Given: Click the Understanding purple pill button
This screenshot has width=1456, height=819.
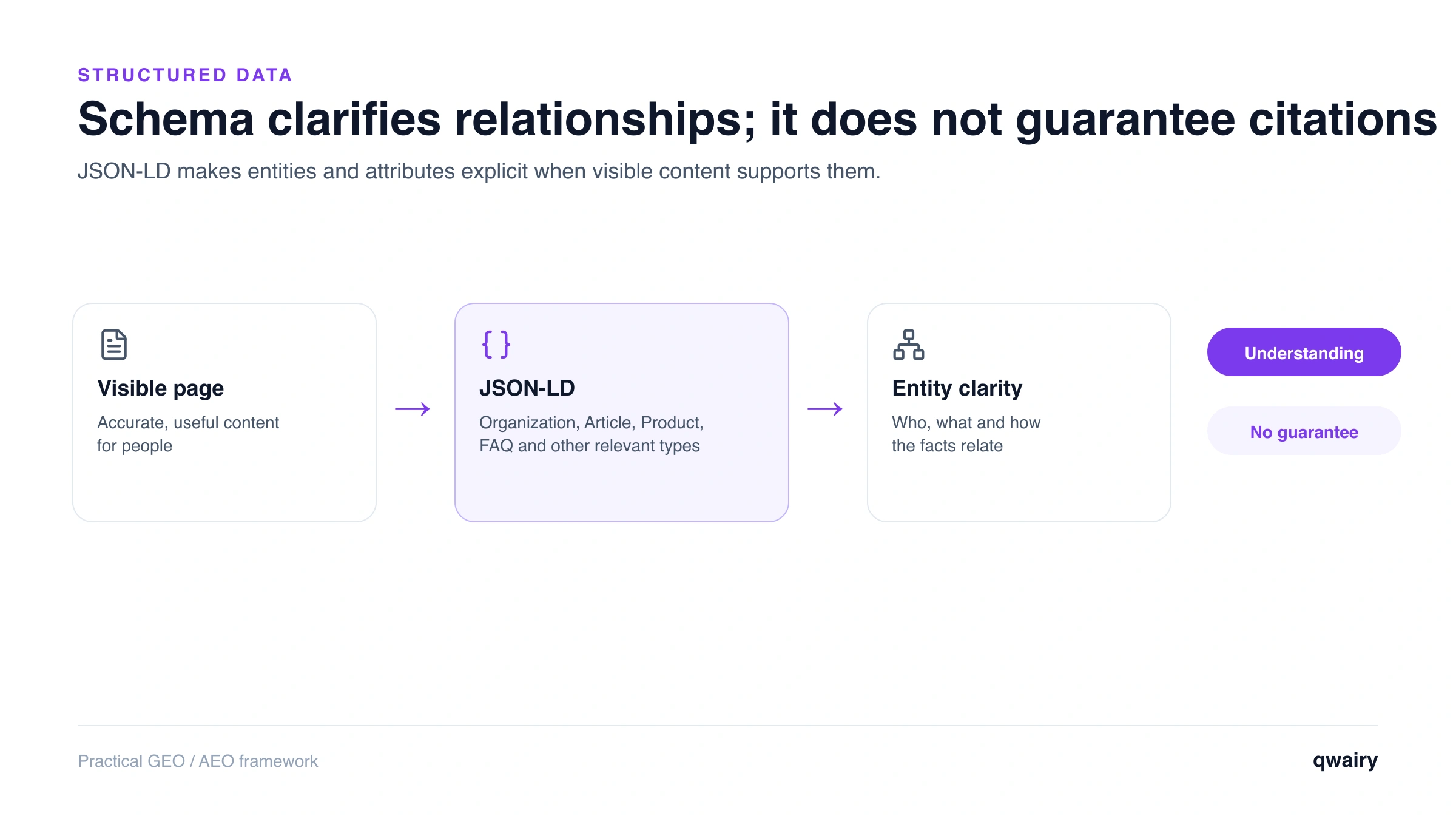Looking at the screenshot, I should click(x=1304, y=352).
